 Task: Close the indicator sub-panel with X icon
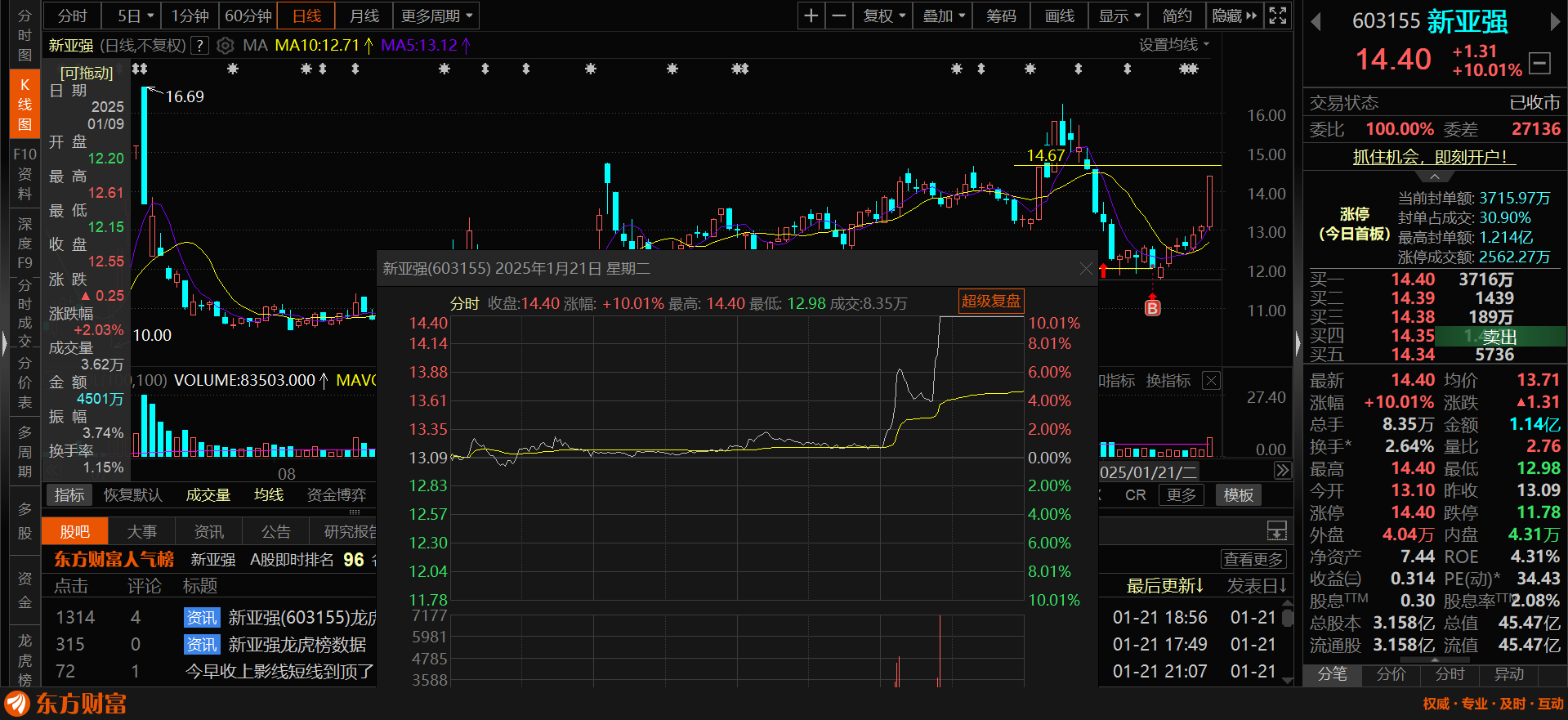click(1212, 381)
